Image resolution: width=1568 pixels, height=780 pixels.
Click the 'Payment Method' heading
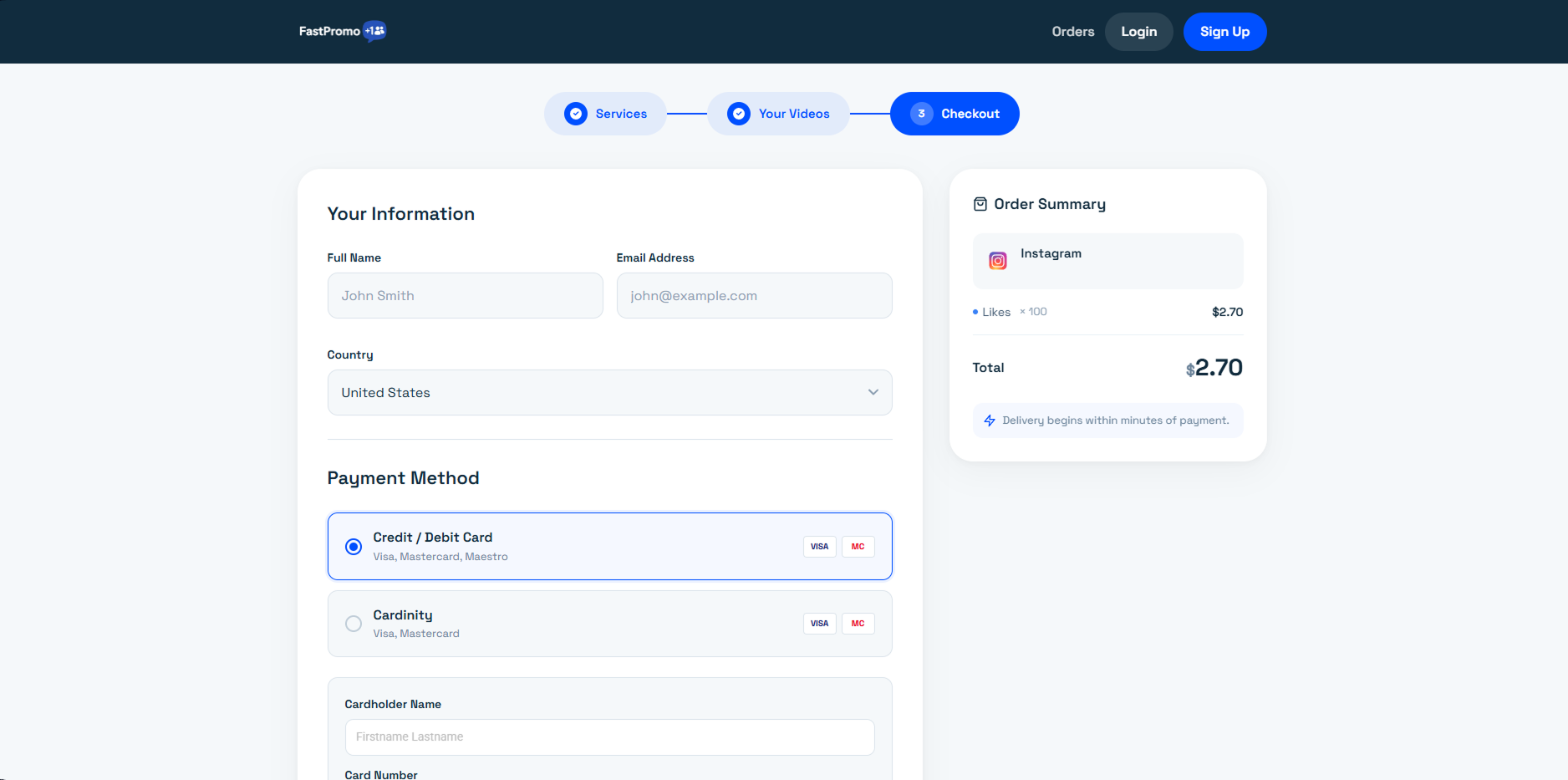coord(404,478)
